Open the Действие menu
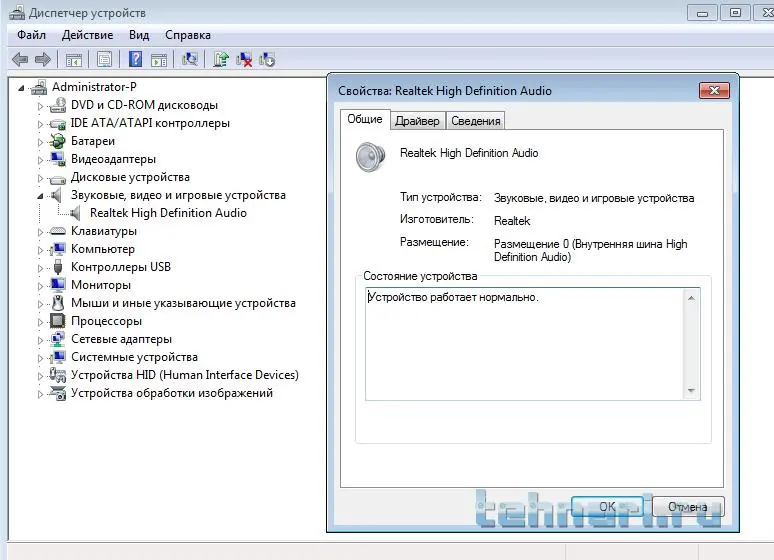 click(x=87, y=35)
